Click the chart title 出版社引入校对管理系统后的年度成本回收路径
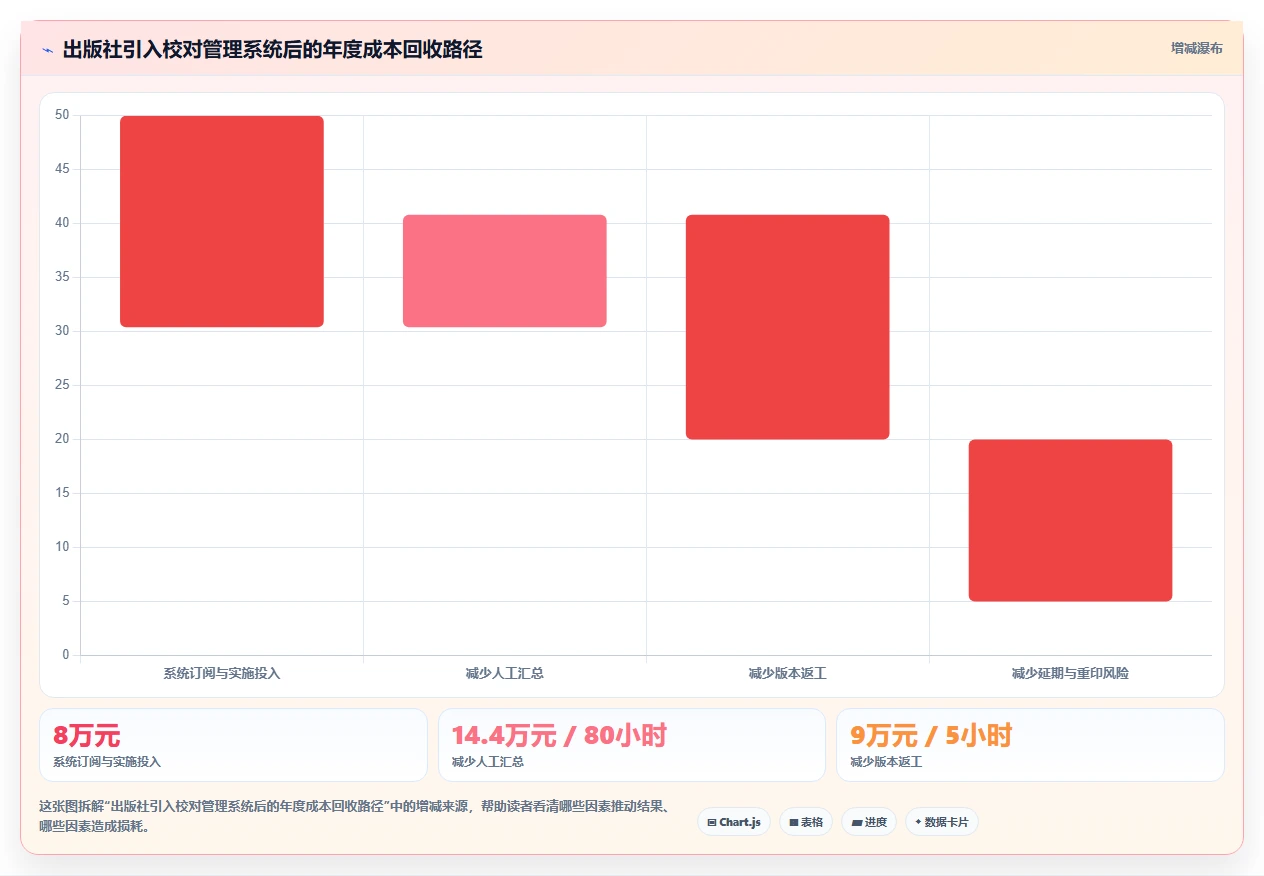The image size is (1264, 876). coord(273,50)
